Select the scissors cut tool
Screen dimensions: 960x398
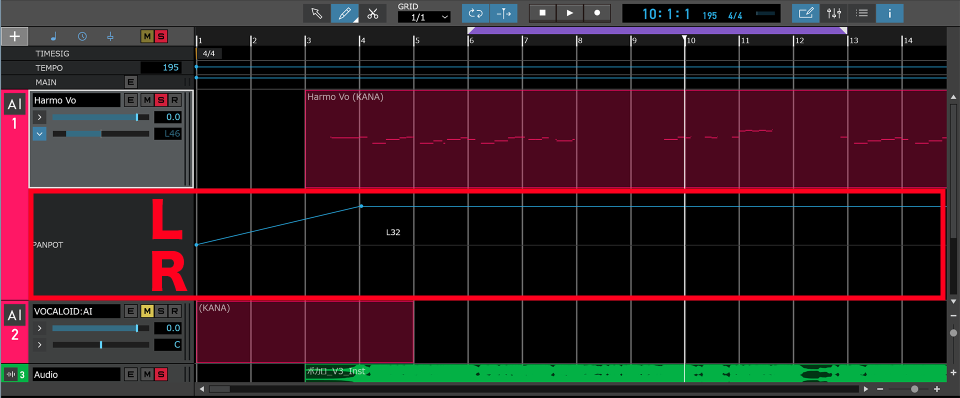pyautogui.click(x=372, y=13)
